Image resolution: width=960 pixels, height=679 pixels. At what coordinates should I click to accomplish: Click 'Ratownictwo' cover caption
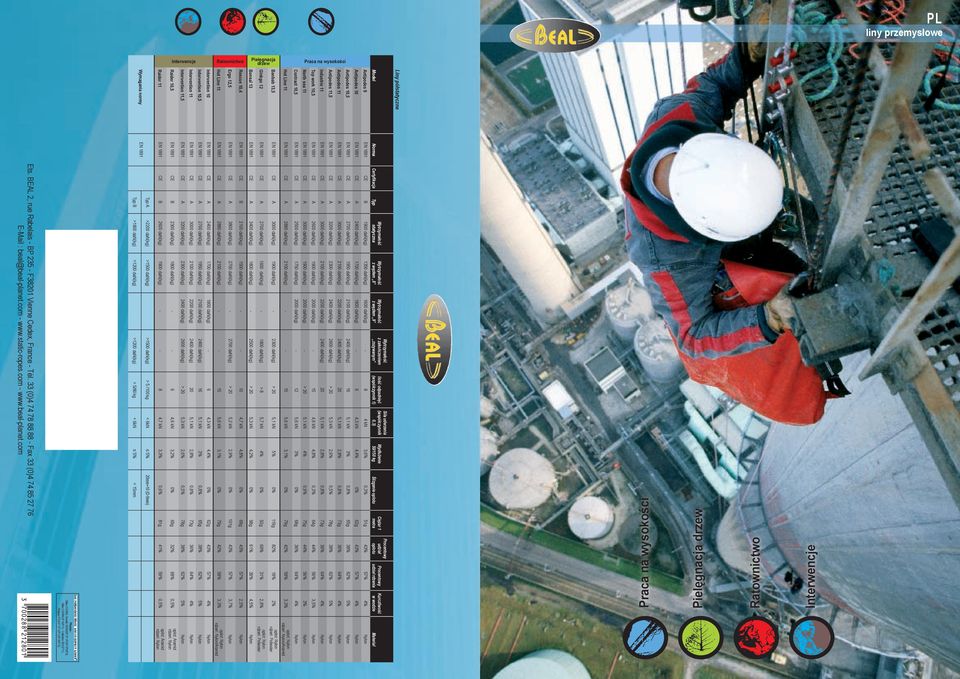755,572
